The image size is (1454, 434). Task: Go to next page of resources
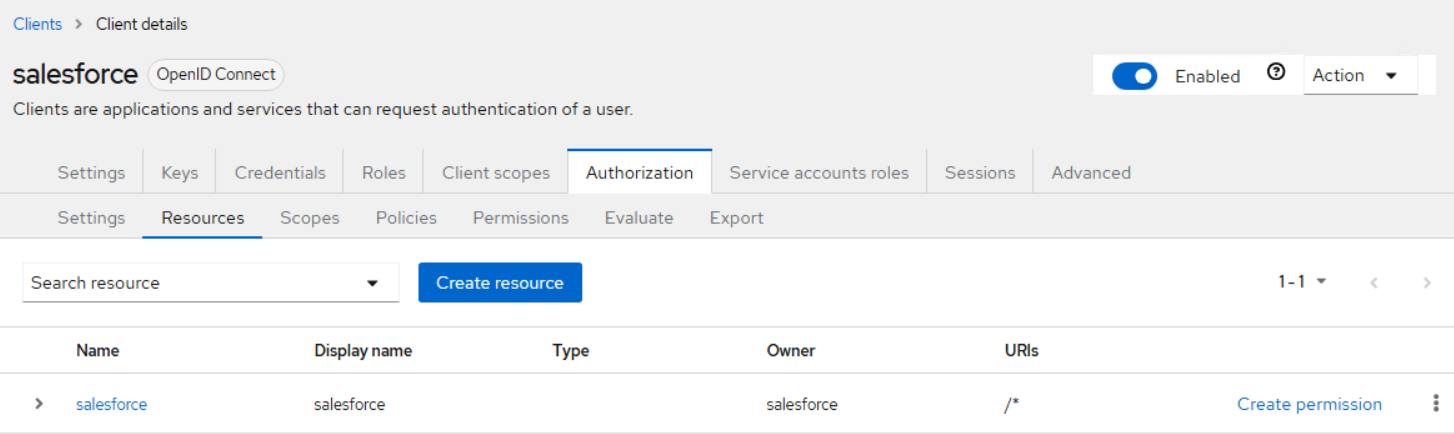[x=1426, y=283]
